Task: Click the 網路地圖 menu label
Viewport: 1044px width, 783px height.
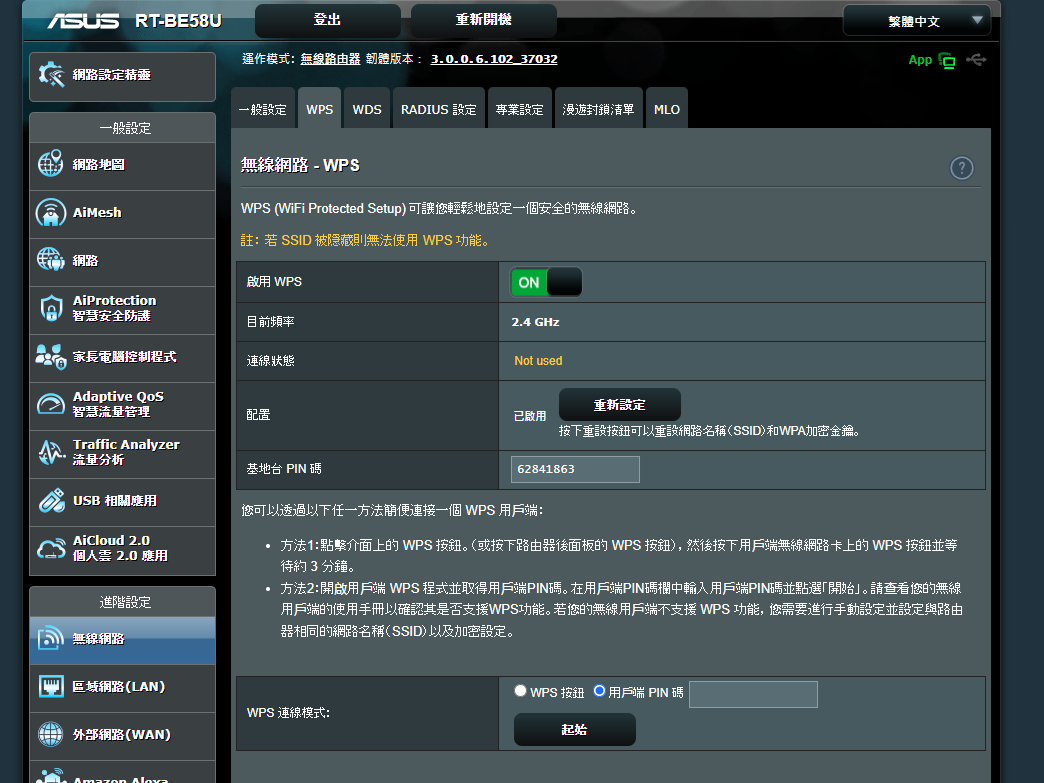Action: click(99, 164)
